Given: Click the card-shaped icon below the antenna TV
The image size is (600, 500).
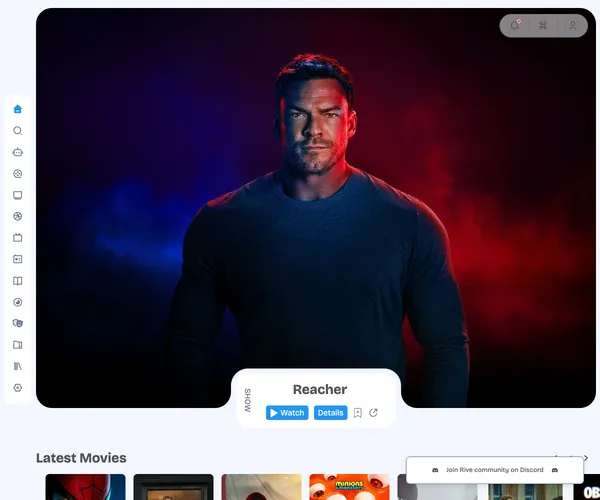Looking at the screenshot, I should tap(18, 259).
